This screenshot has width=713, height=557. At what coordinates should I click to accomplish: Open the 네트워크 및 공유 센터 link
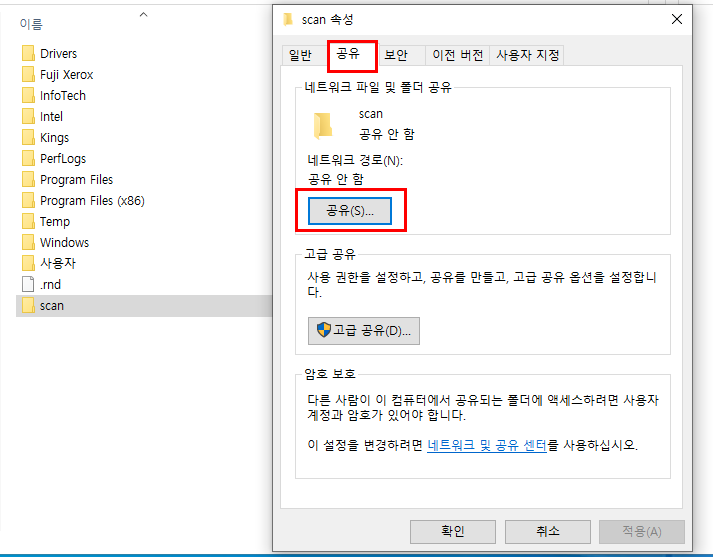click(x=487, y=445)
